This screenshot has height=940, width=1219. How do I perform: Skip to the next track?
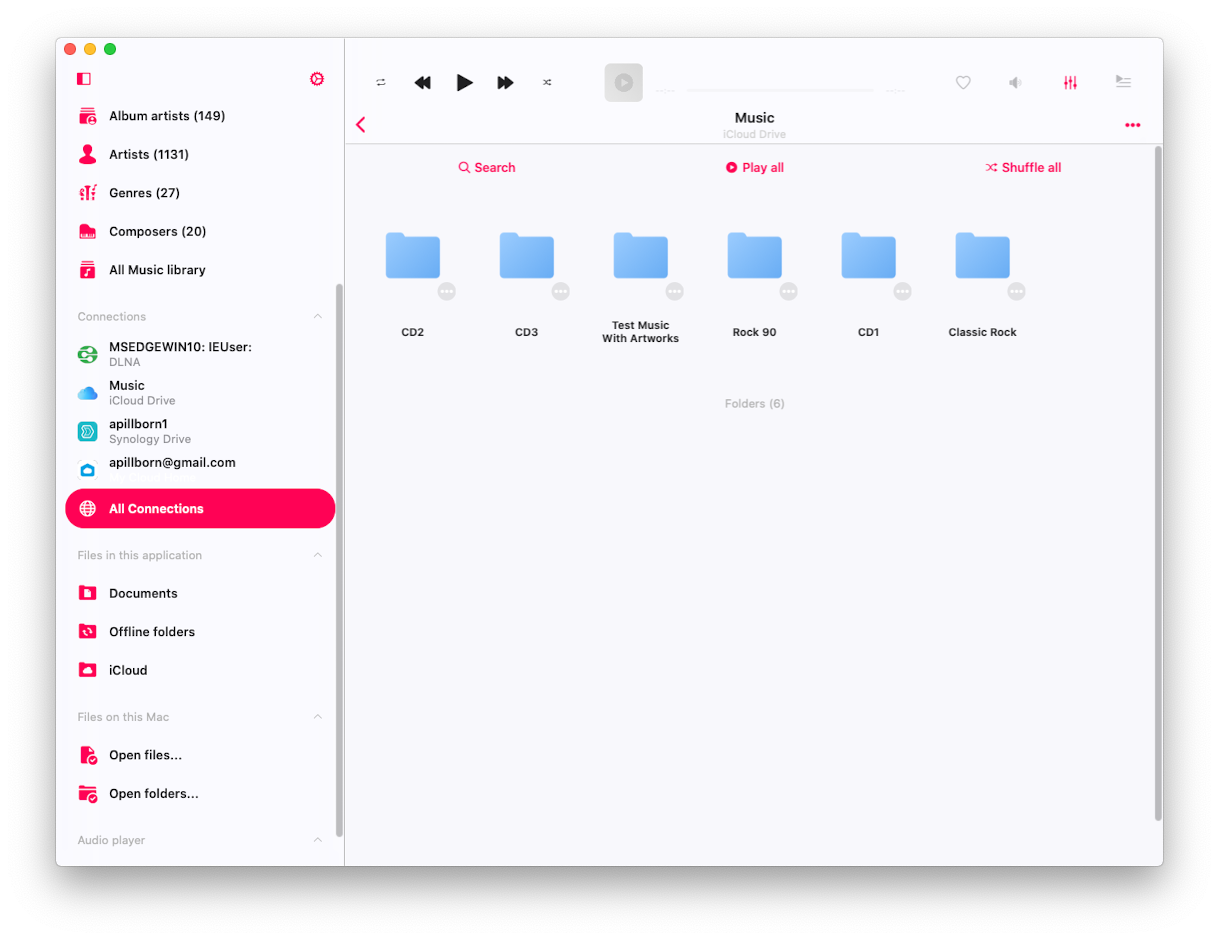[505, 83]
